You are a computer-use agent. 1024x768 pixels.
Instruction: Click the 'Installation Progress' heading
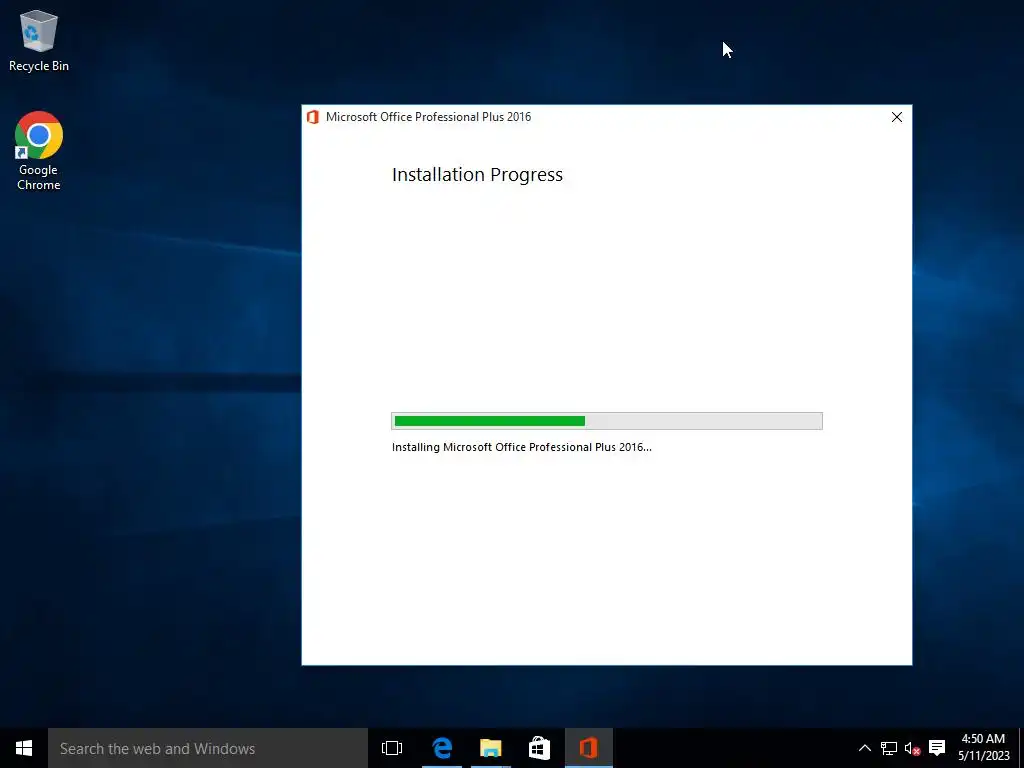(x=477, y=174)
